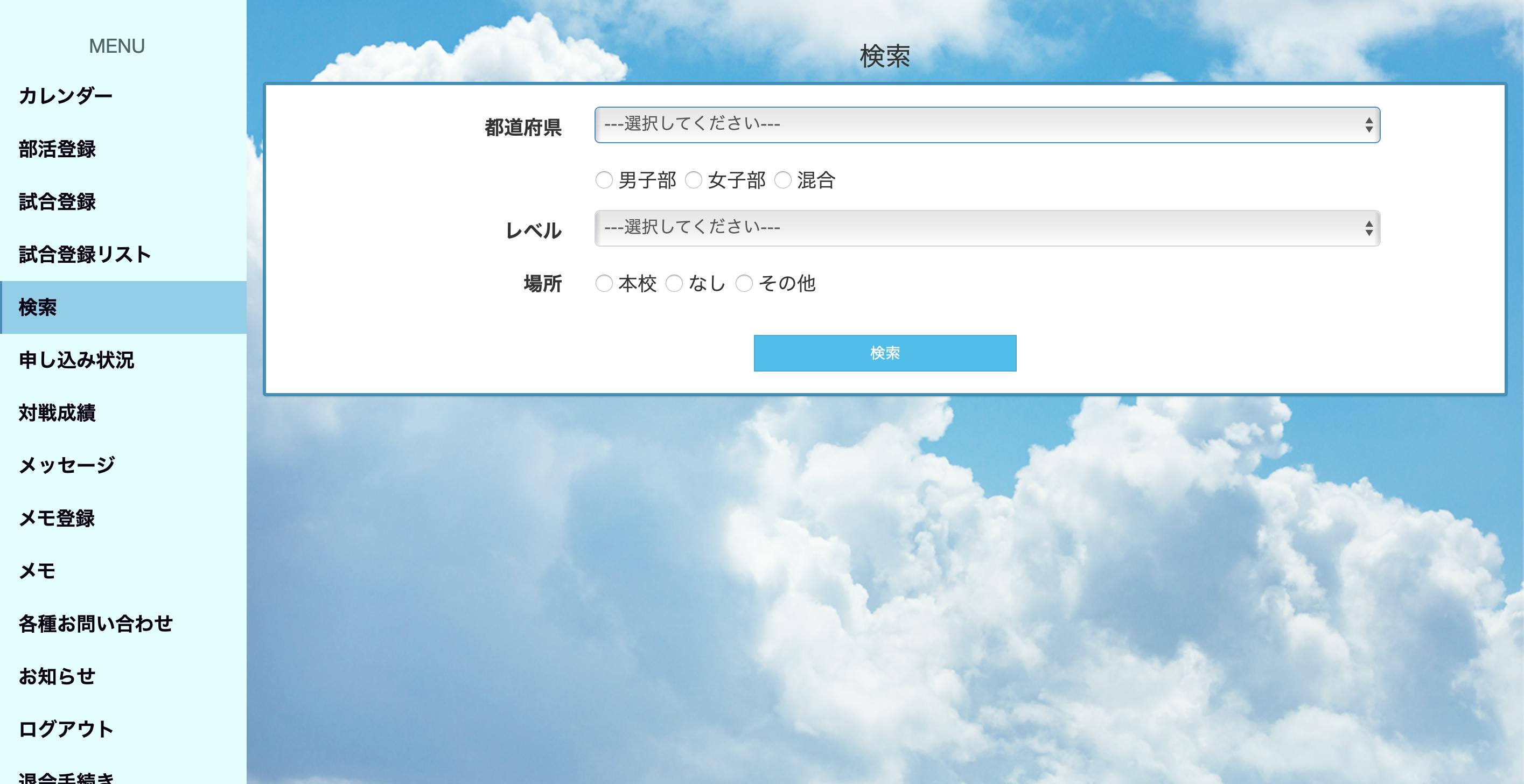Choose その他 for 場所
The image size is (1524, 784).
[x=744, y=283]
